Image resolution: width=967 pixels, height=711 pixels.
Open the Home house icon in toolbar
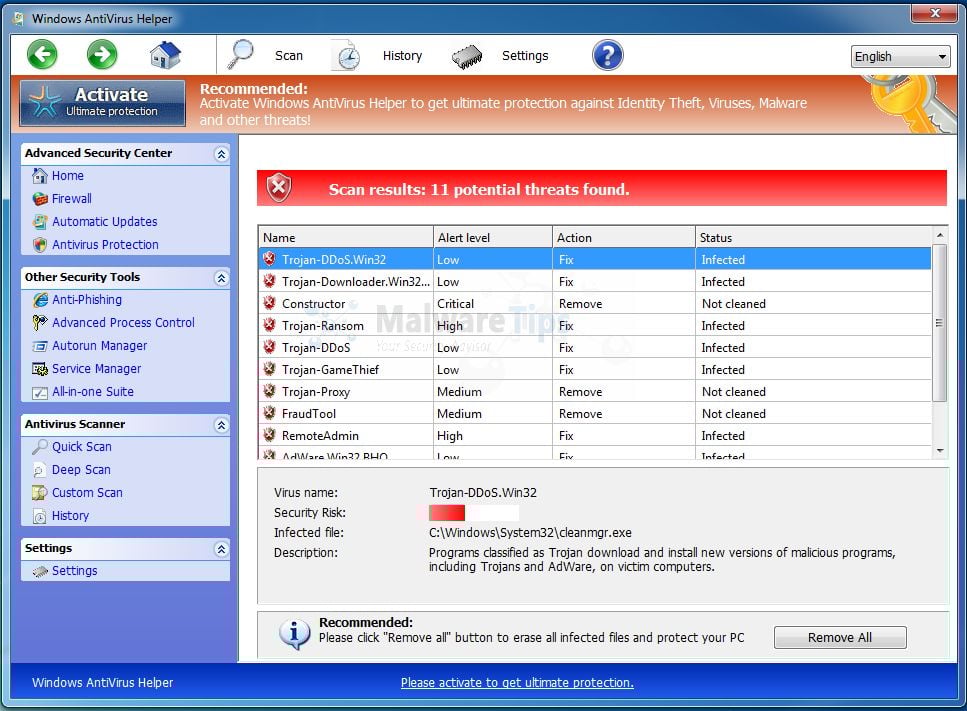[x=165, y=55]
